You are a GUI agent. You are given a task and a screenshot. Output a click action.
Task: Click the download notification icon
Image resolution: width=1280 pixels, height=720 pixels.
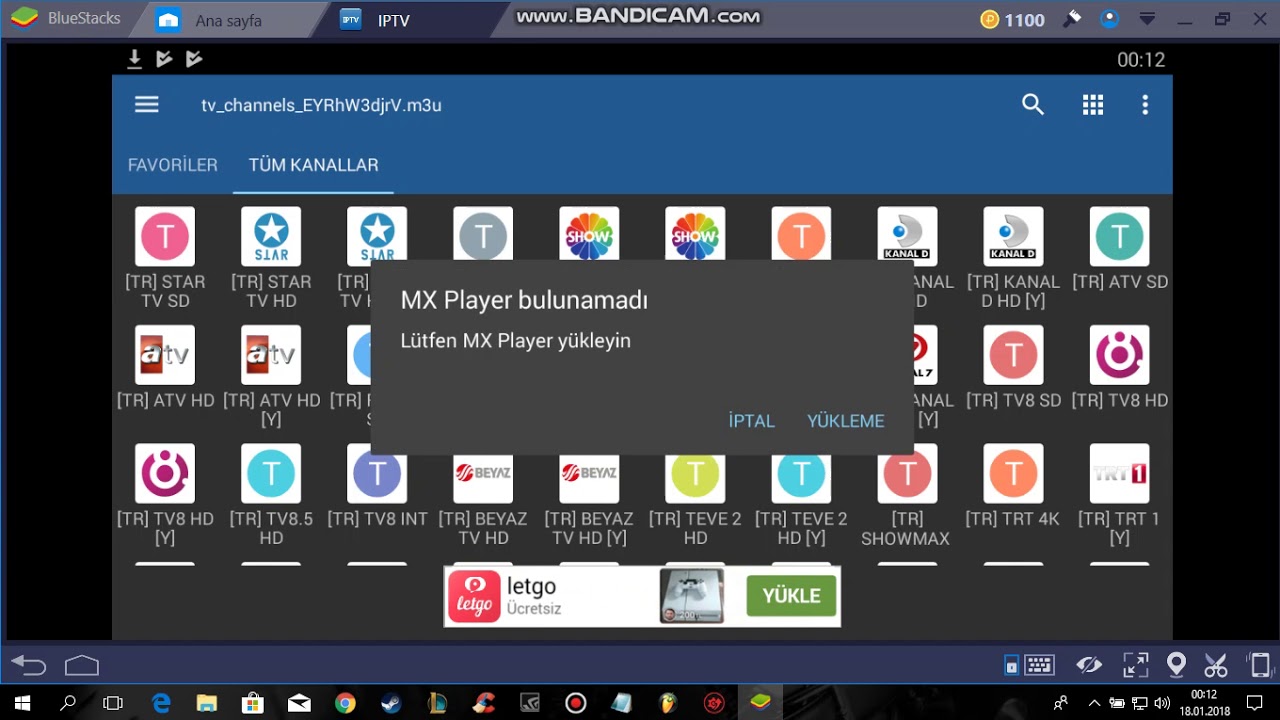tap(134, 60)
